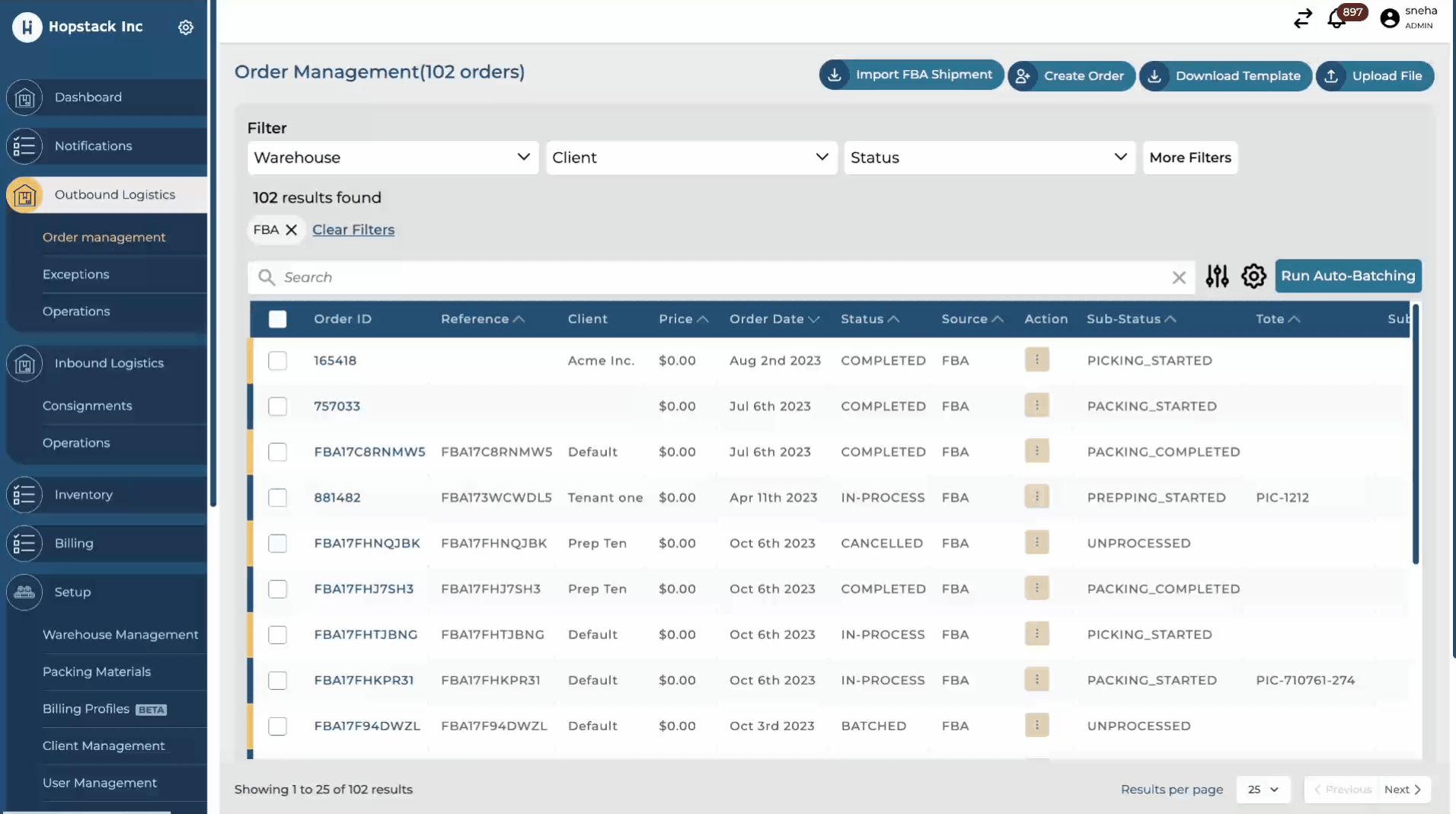Open action menu for order 165418
The image size is (1456, 814).
coord(1036,360)
